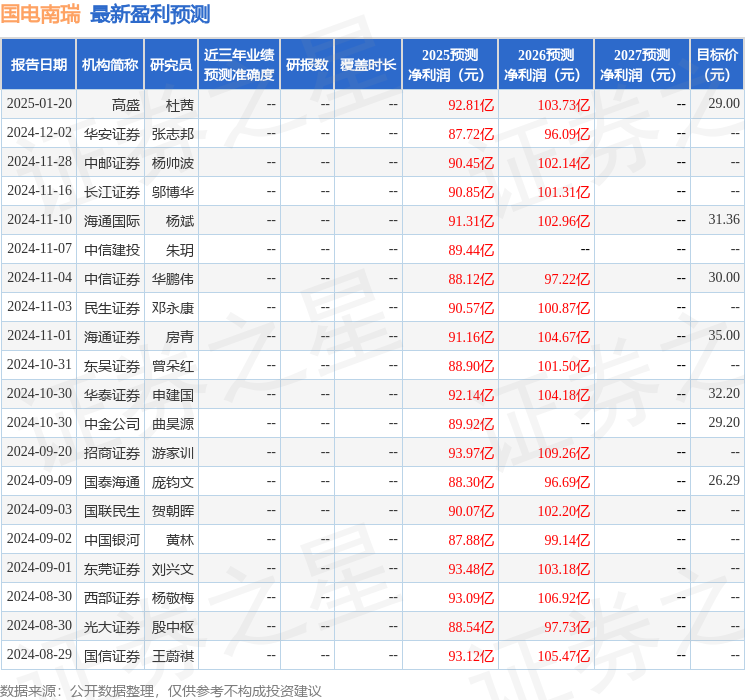Select the 近三年业绩预测准确度 column header
Viewport: 745px width, 700px height.
[x=239, y=64]
